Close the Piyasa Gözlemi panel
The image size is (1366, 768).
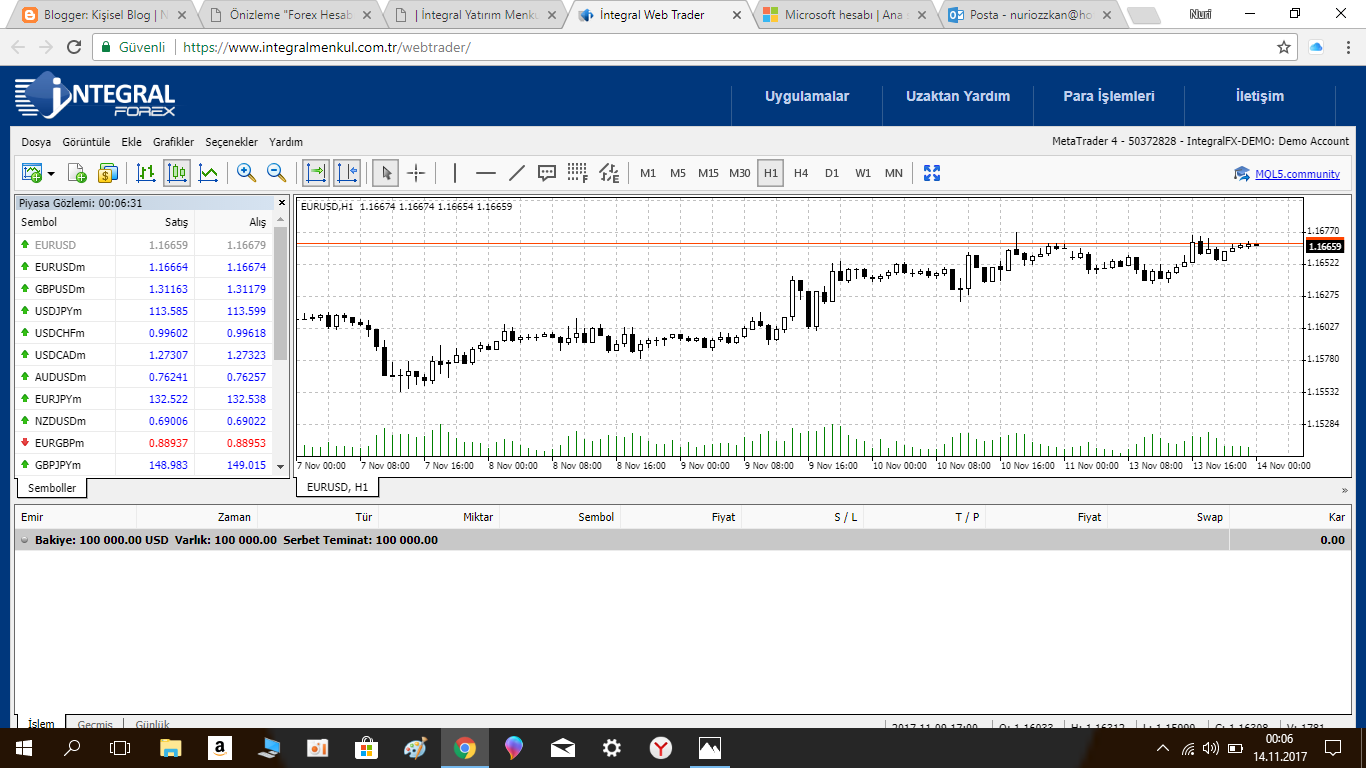click(281, 203)
